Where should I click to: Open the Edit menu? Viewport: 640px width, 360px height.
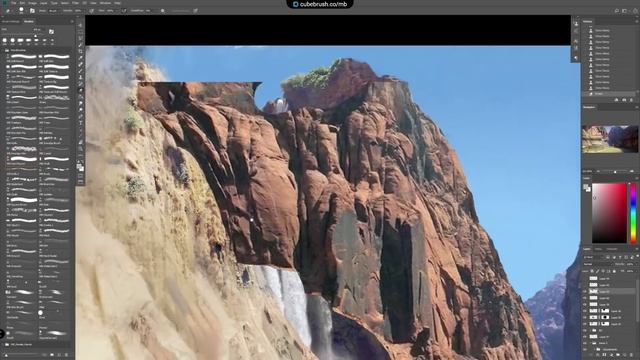click(x=22, y=3)
